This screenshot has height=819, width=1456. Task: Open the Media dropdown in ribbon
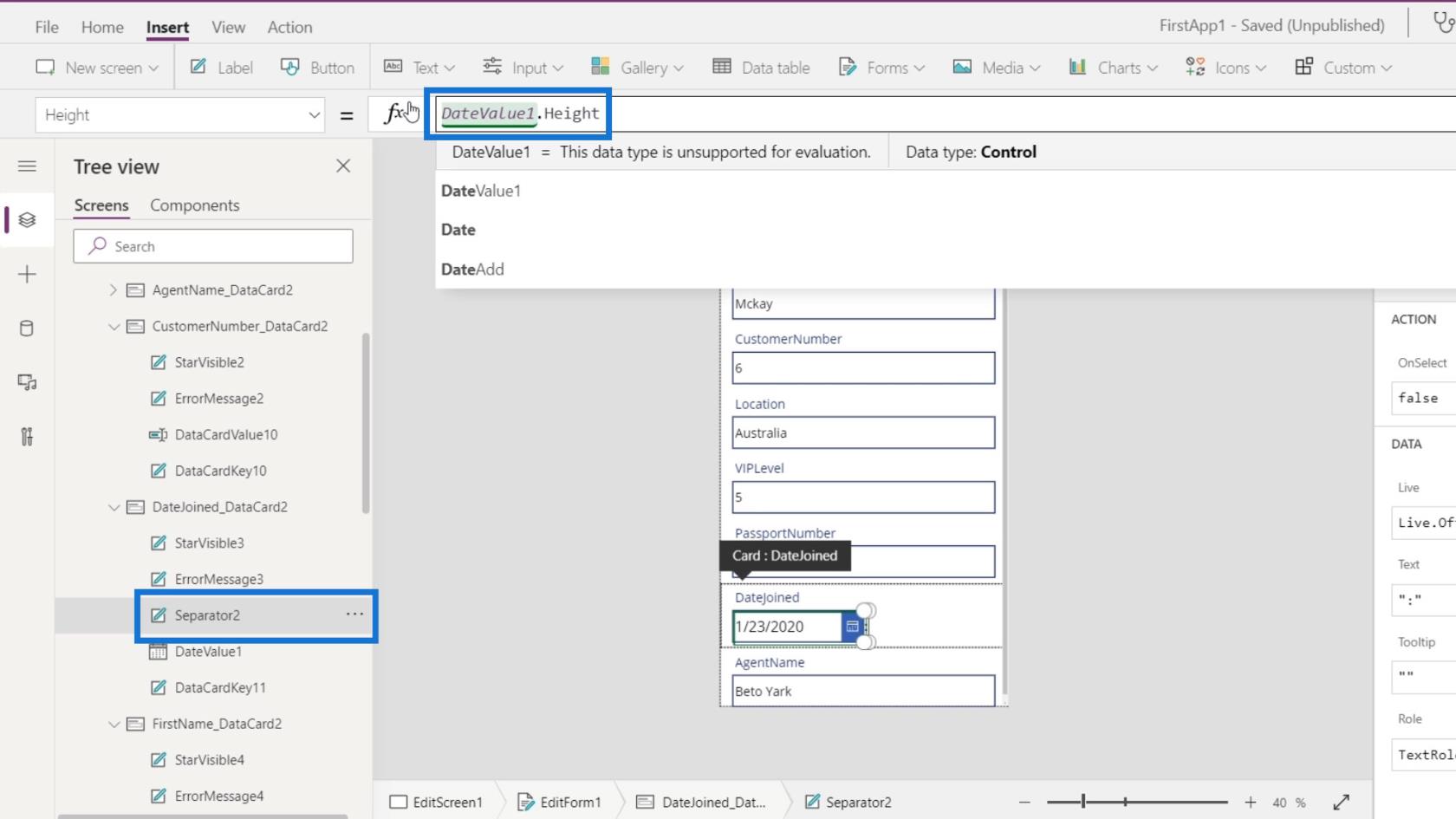(x=997, y=68)
